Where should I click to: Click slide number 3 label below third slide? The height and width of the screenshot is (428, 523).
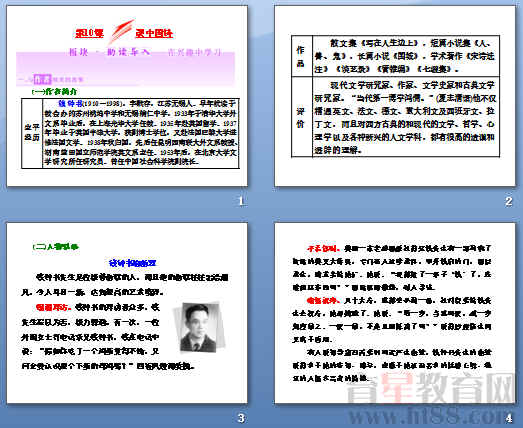pyautogui.click(x=241, y=418)
